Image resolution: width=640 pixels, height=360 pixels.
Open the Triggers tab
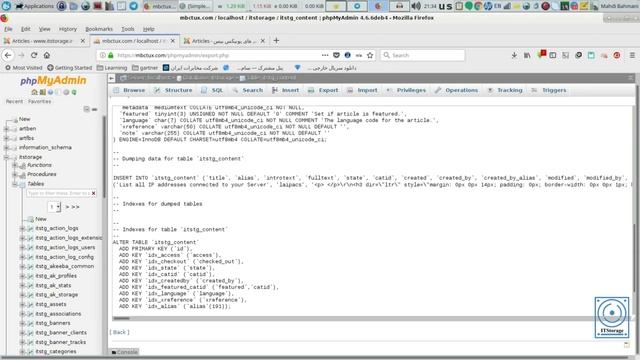549,90
